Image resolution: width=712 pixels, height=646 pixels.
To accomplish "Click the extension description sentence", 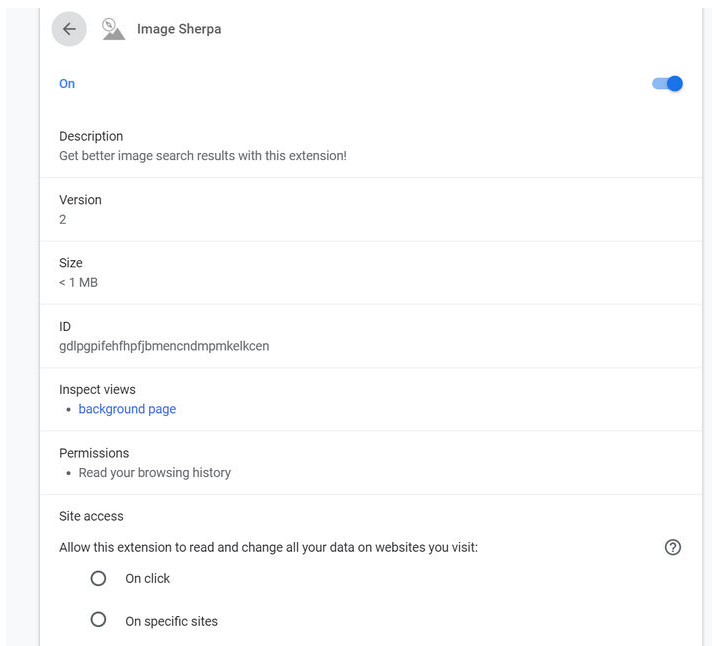I will [203, 156].
